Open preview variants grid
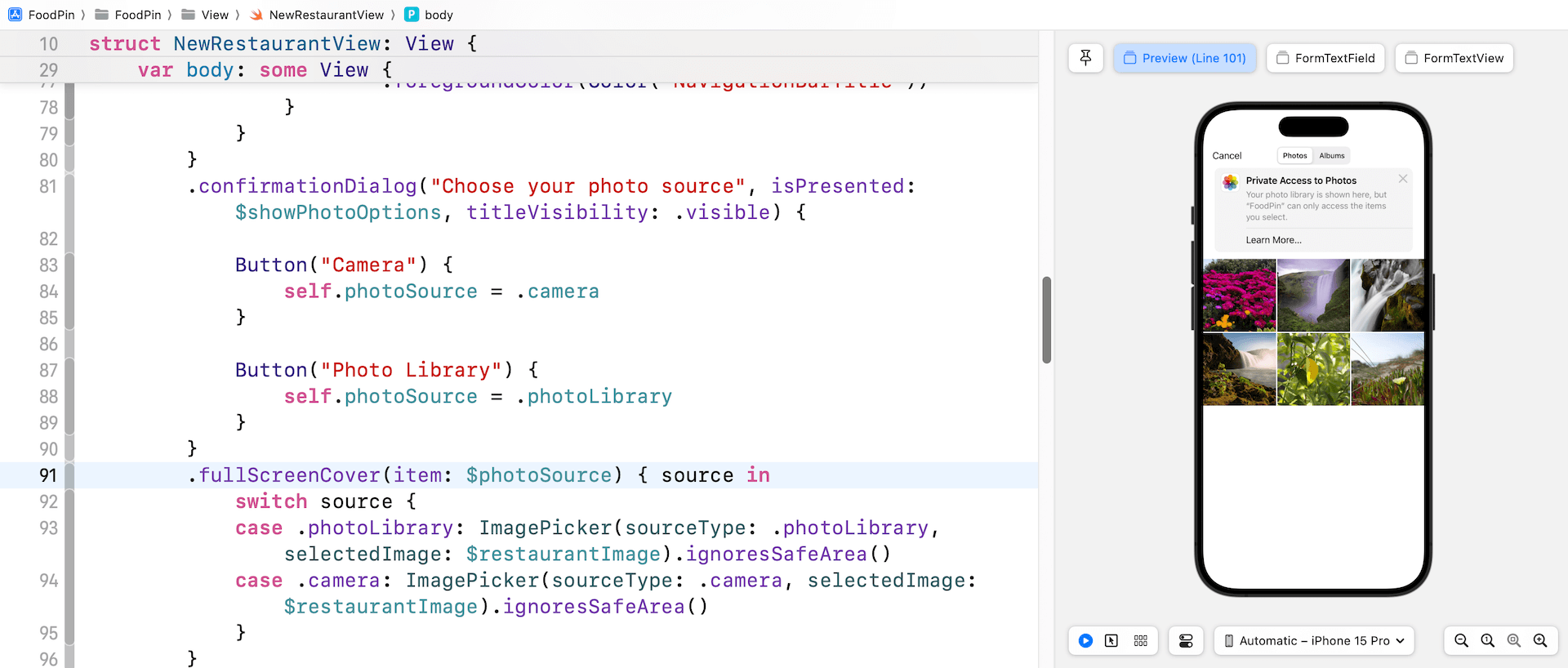Screen dimensions: 1568x668 (x=1141, y=641)
